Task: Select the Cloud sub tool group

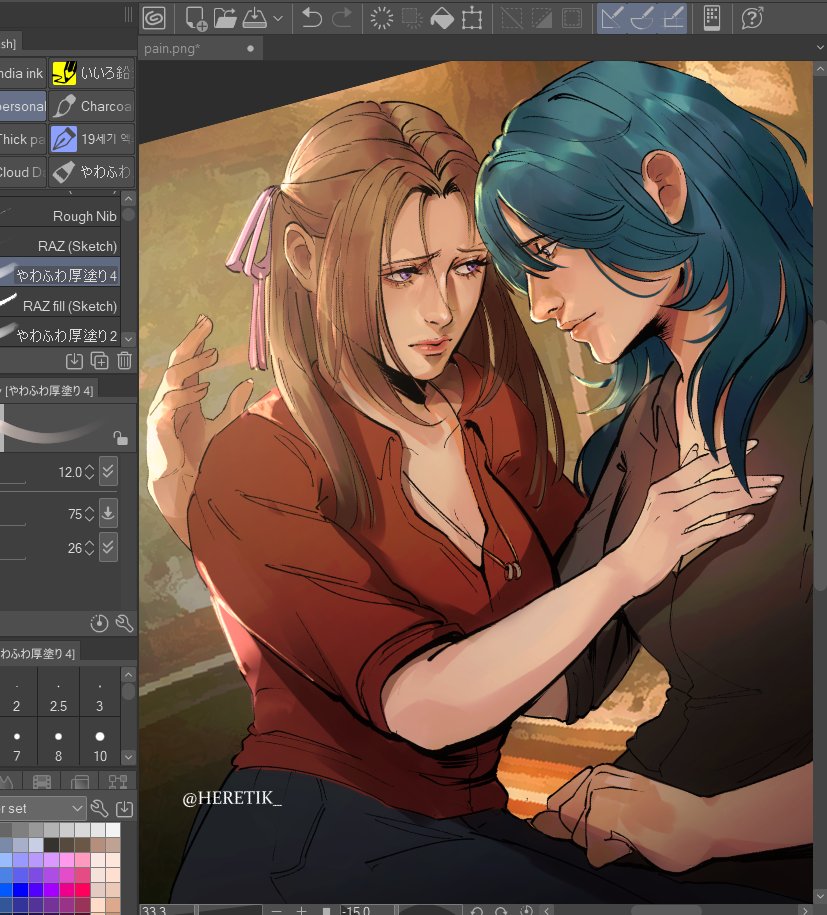Action: pyautogui.click(x=22, y=172)
